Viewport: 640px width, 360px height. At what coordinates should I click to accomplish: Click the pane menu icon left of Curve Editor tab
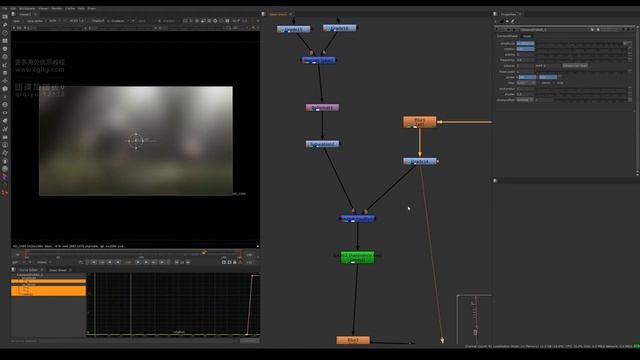[x=13, y=270]
